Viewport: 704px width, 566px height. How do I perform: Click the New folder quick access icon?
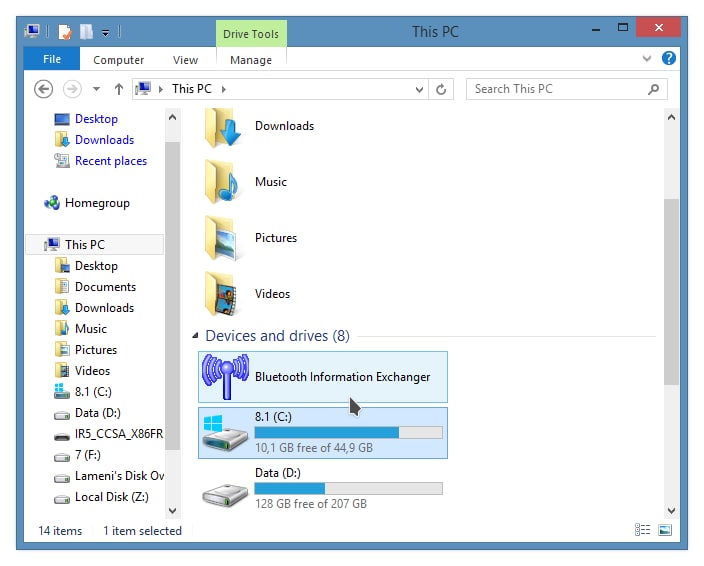pyautogui.click(x=86, y=32)
